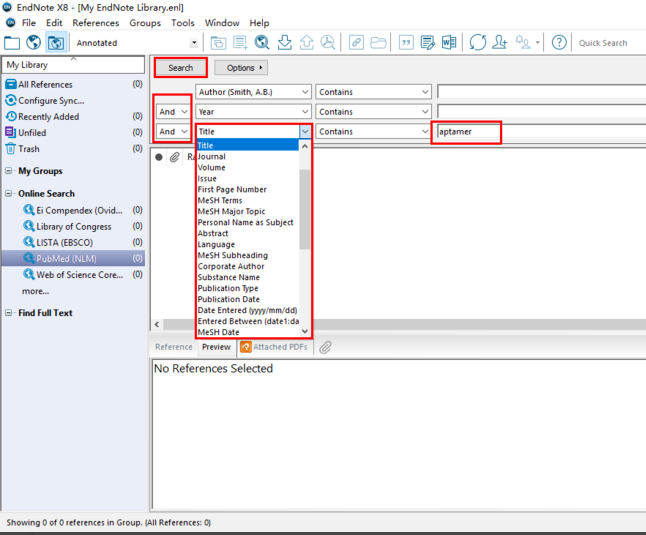Open the References menu
This screenshot has height=535, width=646.
pyautogui.click(x=95, y=23)
